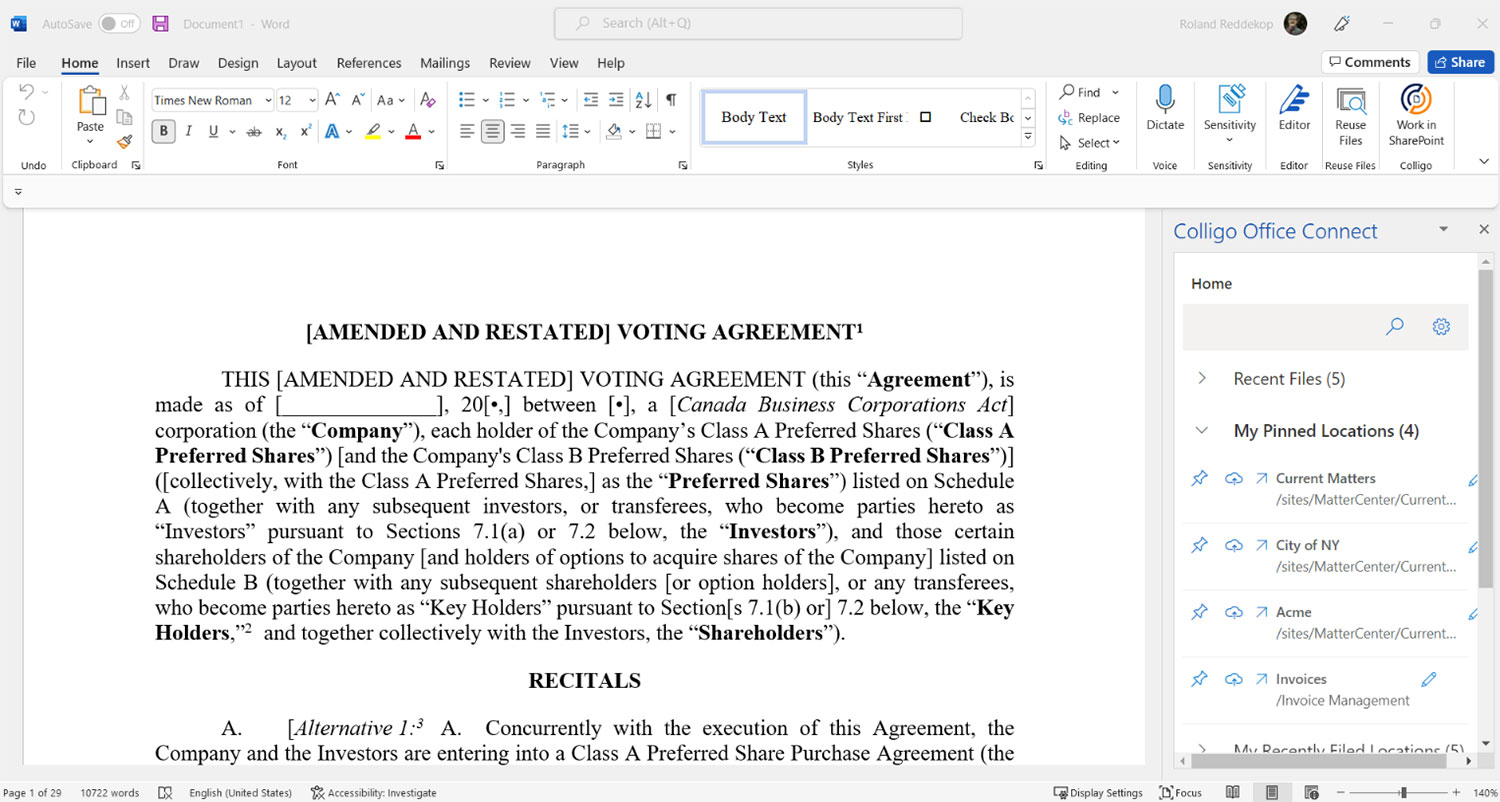Justify the paragraph text
1500x802 pixels.
543,132
